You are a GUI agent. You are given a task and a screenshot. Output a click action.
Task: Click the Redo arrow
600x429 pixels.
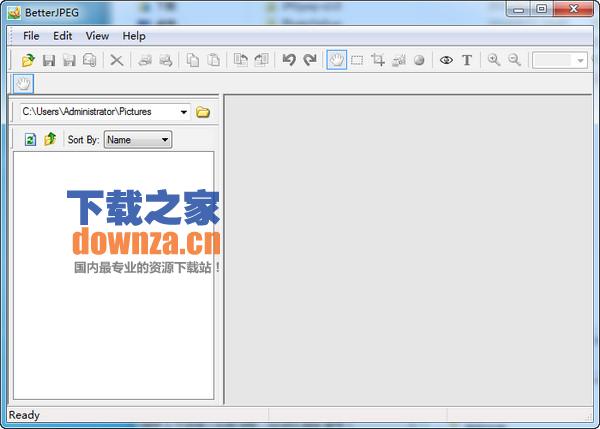pos(310,60)
